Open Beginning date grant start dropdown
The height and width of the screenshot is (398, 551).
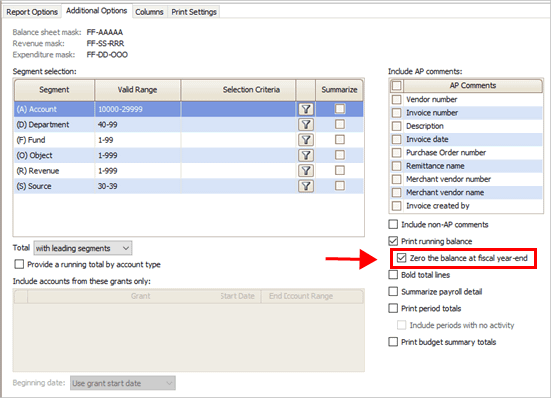click(x=123, y=383)
